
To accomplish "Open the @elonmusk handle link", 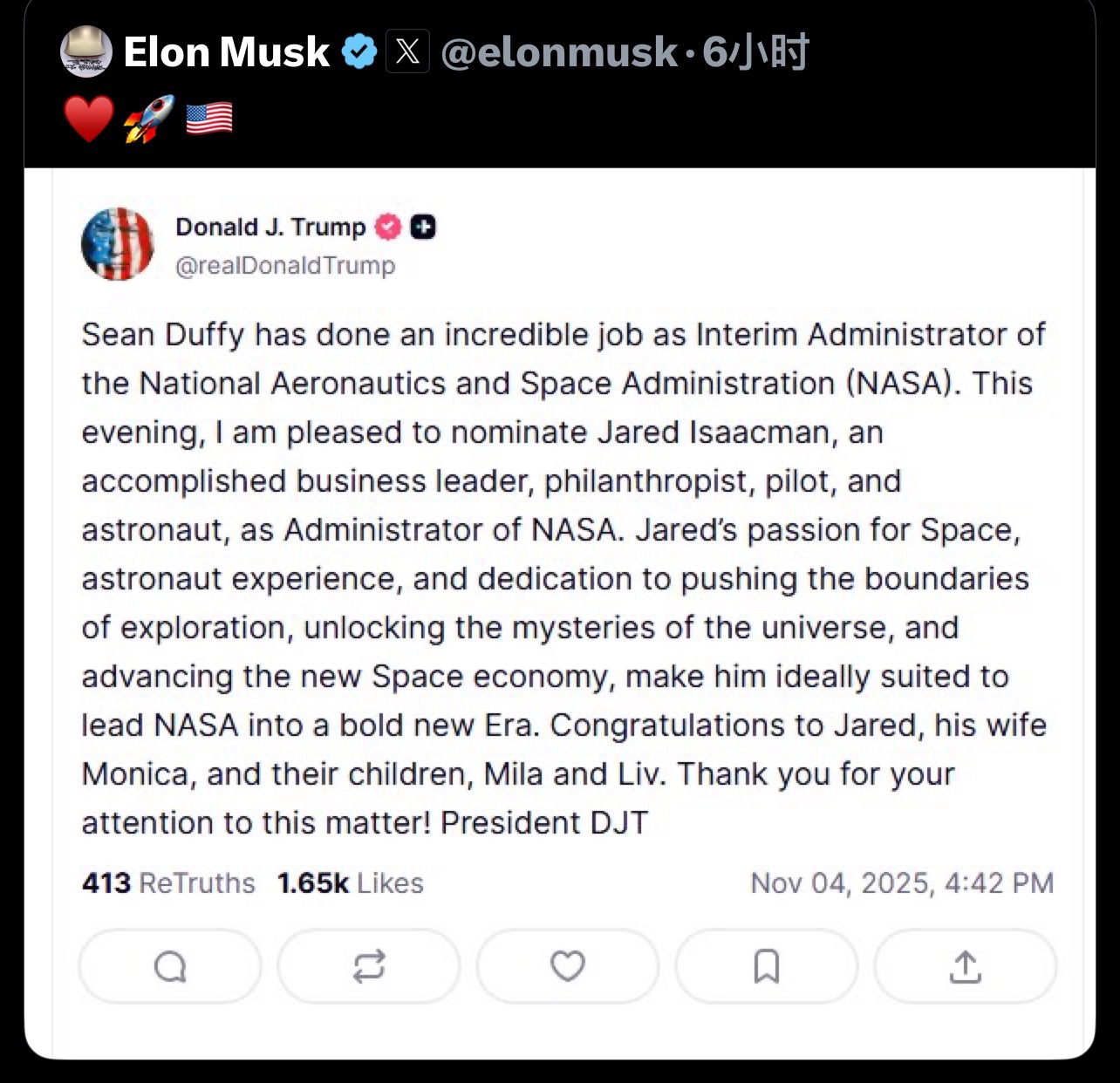I will 558,51.
